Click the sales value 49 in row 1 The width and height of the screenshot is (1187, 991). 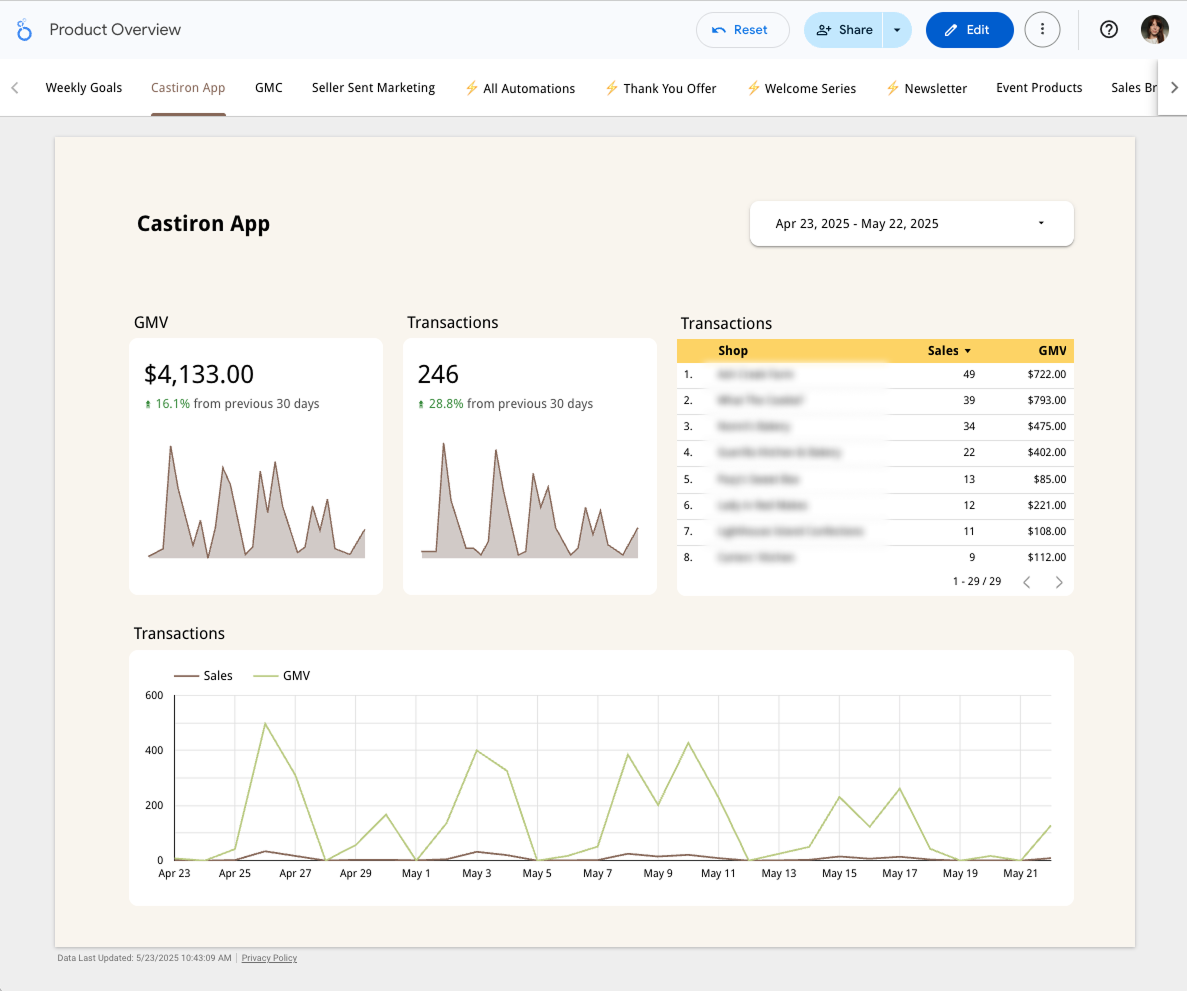969,374
